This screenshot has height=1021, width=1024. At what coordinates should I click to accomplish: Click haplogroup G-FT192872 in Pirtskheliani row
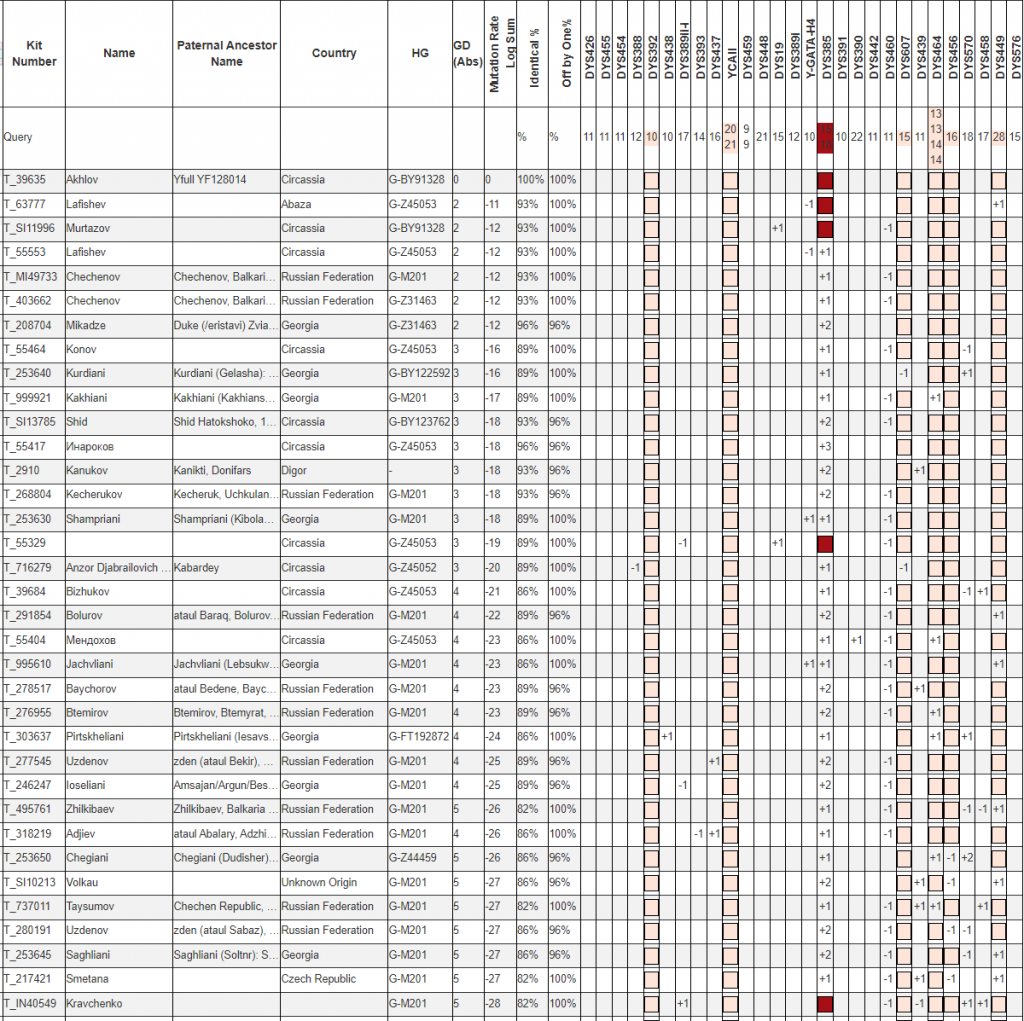[x=419, y=737]
